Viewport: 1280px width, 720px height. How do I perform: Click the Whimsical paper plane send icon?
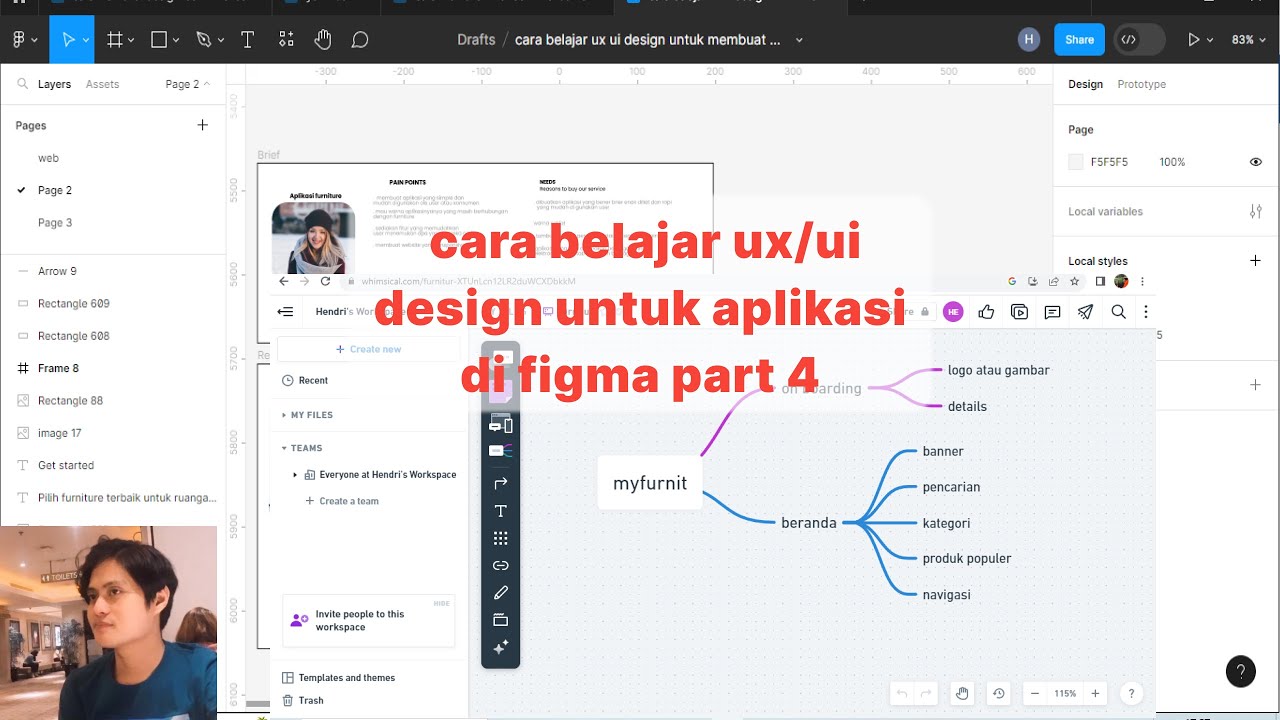click(1085, 312)
